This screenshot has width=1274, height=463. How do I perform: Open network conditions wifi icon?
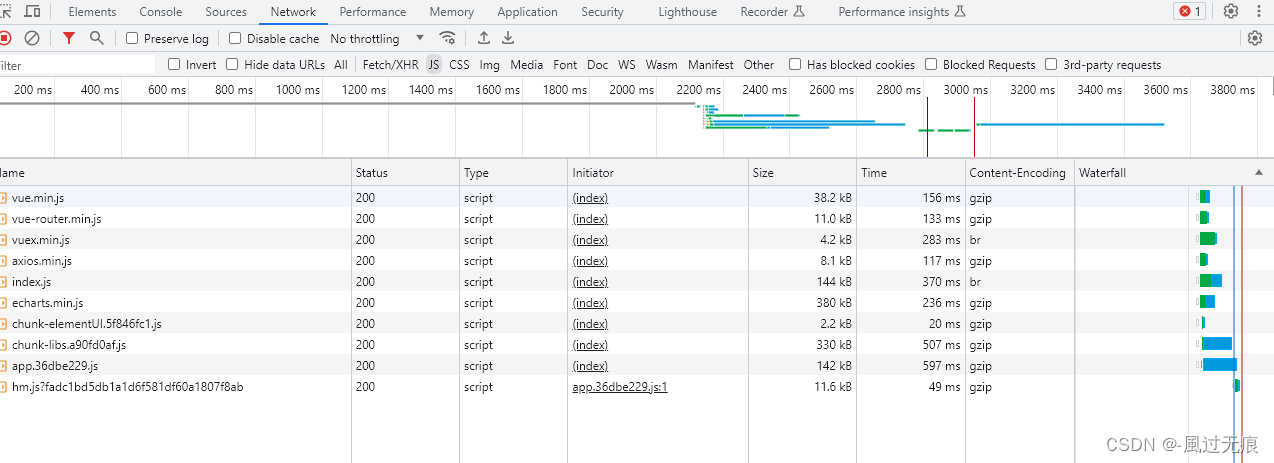coord(448,38)
